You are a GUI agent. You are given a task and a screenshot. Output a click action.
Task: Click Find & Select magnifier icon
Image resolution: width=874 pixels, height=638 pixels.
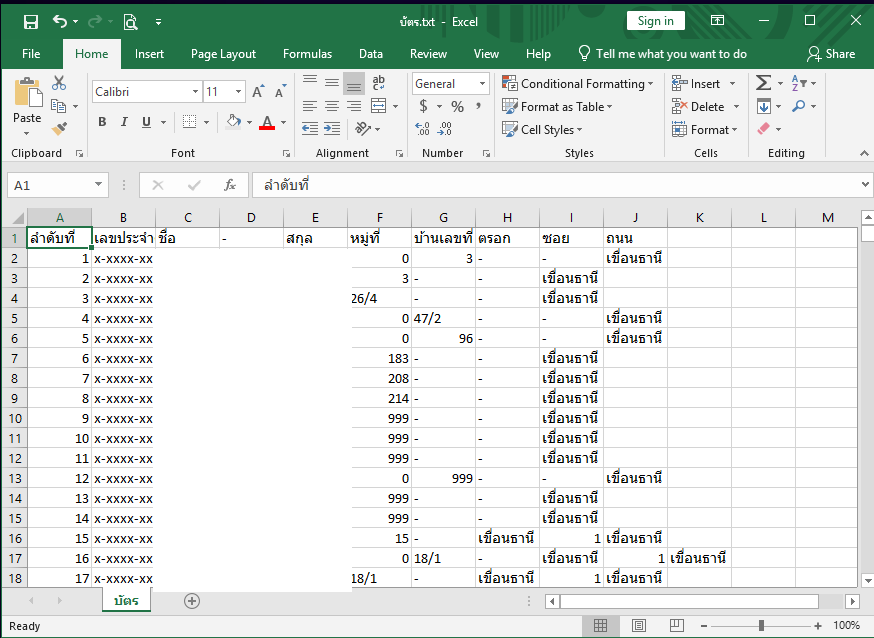point(799,106)
